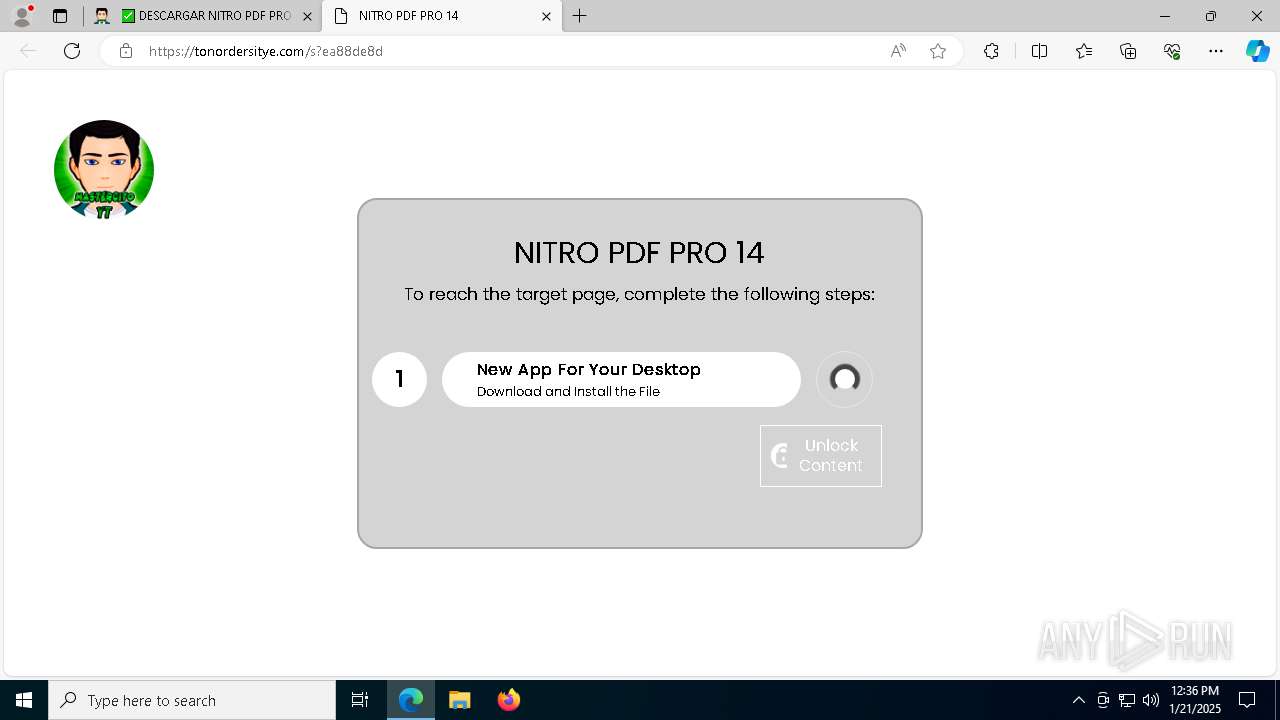The image size is (1280, 720).
Task: Select the NITRO PDF PRO 14 tab
Action: pyautogui.click(x=441, y=16)
